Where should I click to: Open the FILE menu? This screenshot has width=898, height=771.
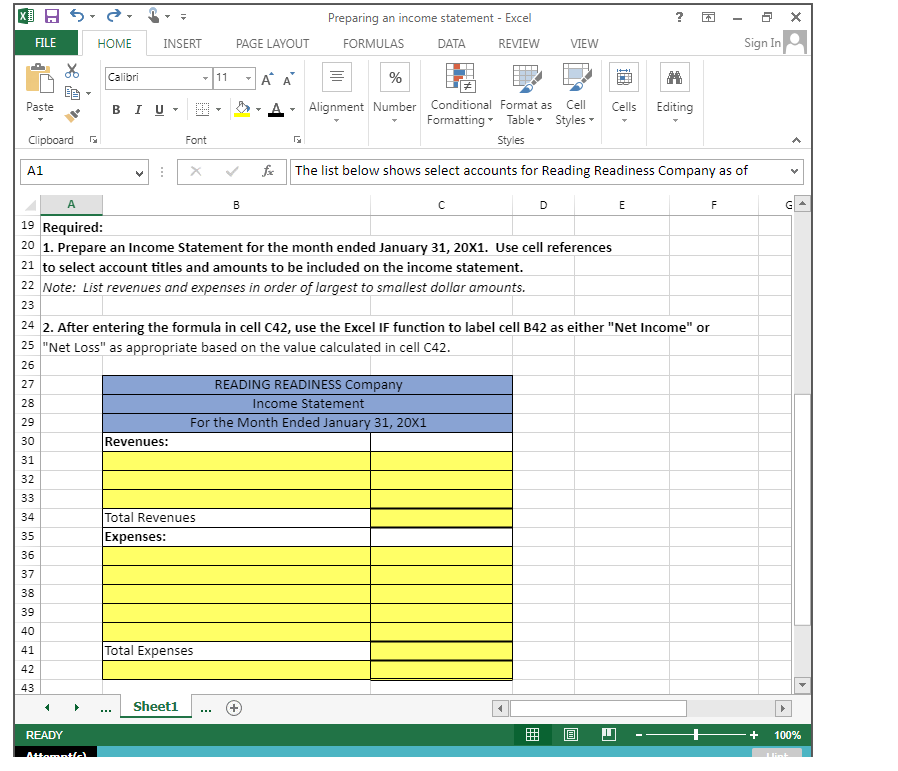click(46, 43)
